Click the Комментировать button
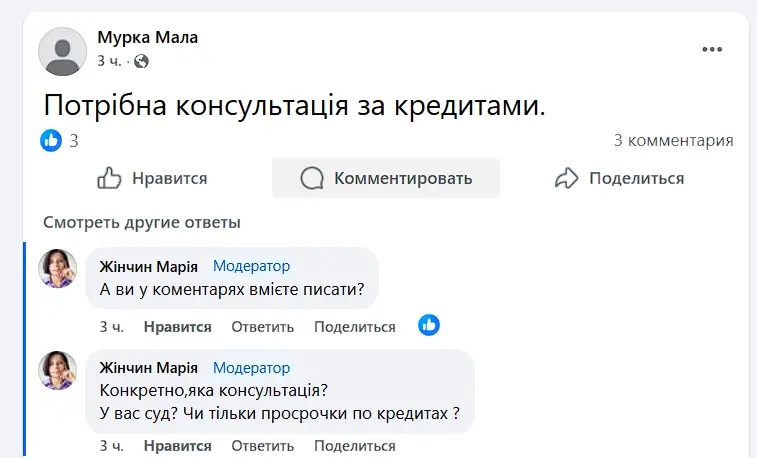Image resolution: width=757 pixels, height=458 pixels. point(386,178)
